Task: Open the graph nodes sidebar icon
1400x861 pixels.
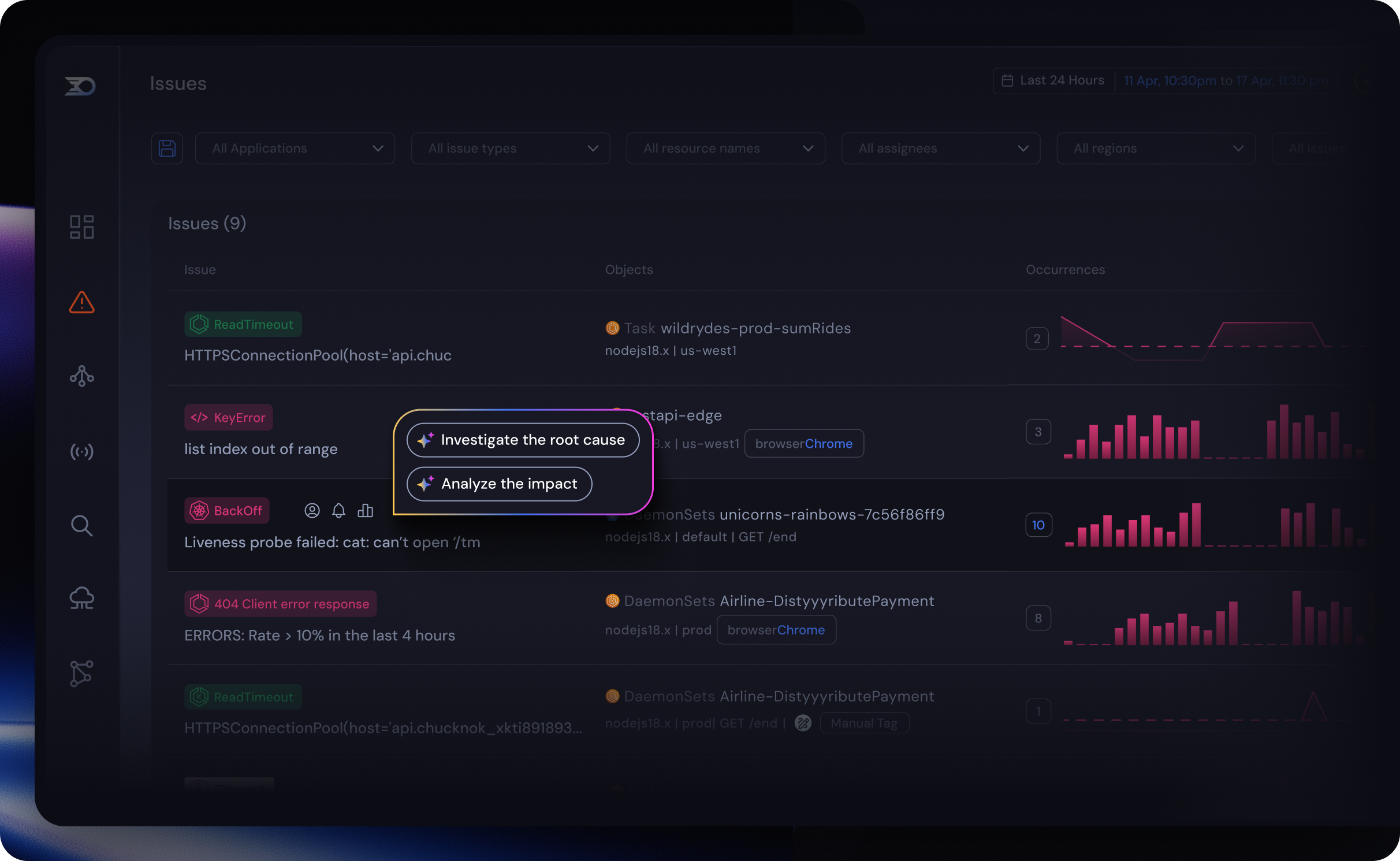Action: [x=81, y=674]
